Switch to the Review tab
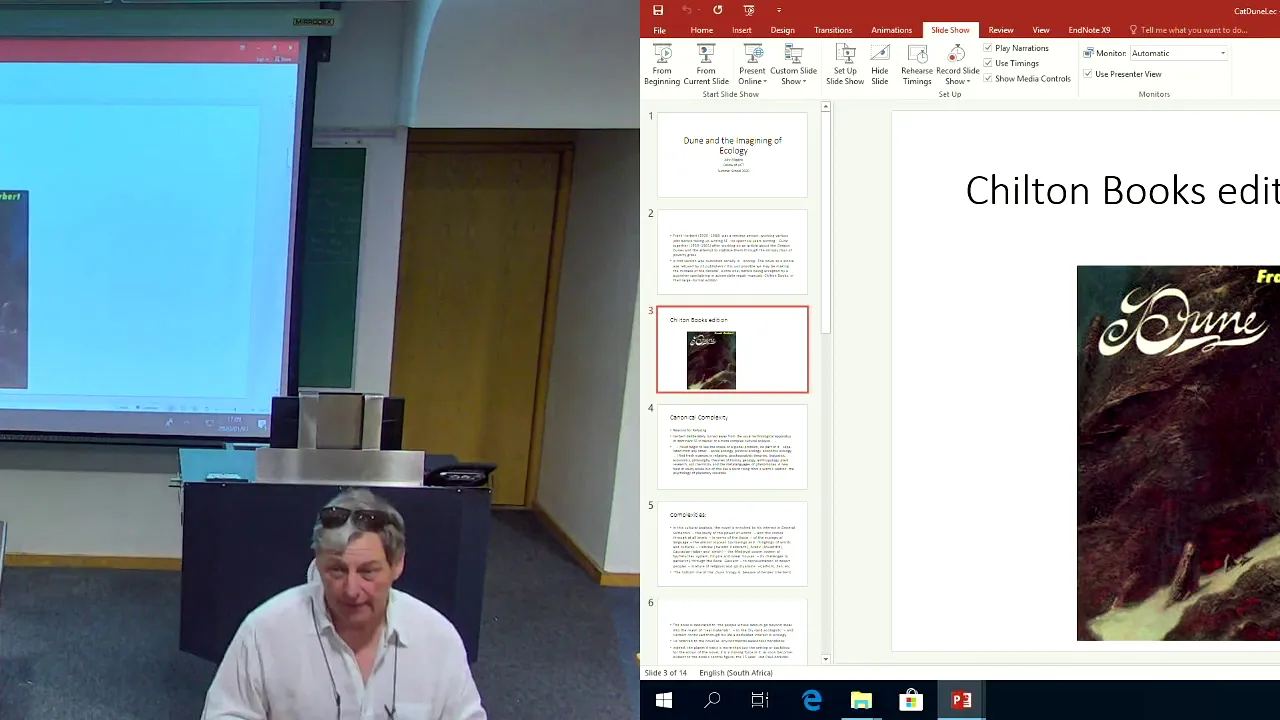This screenshot has height=720, width=1280. coord(1001,30)
